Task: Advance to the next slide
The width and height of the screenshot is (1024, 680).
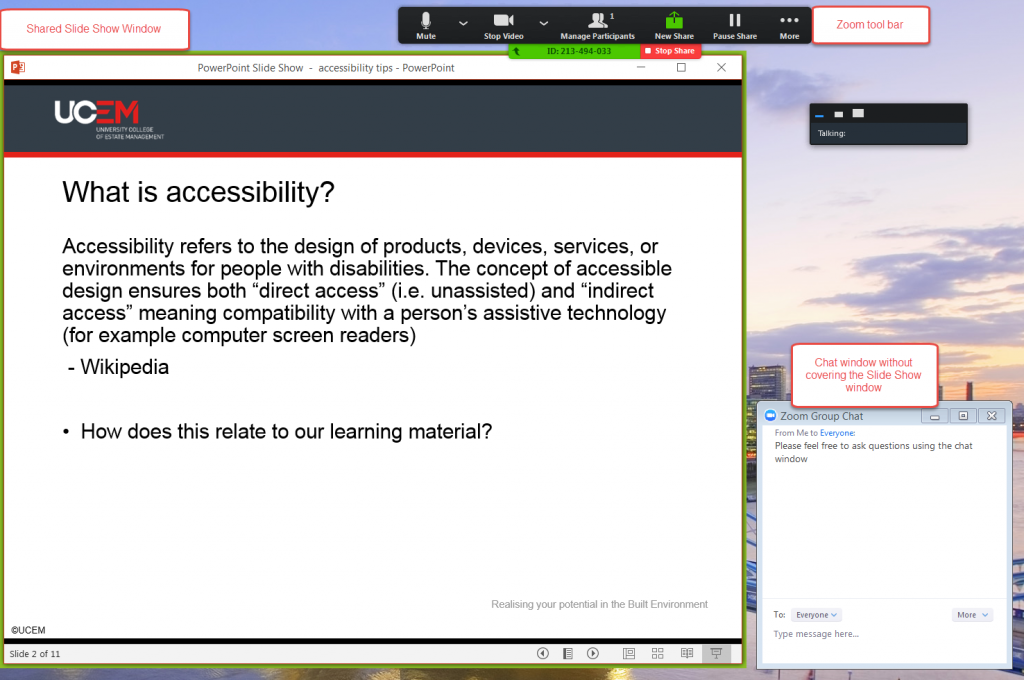Action: 593,653
